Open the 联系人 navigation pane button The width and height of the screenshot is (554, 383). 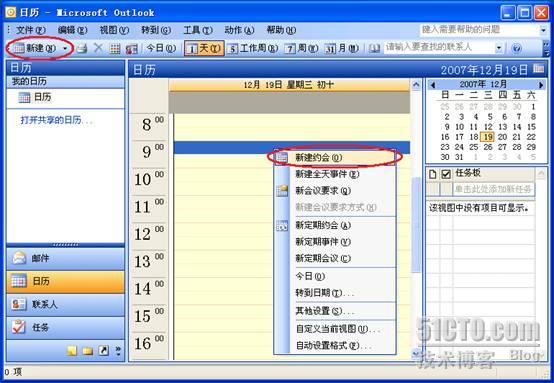(x=65, y=304)
